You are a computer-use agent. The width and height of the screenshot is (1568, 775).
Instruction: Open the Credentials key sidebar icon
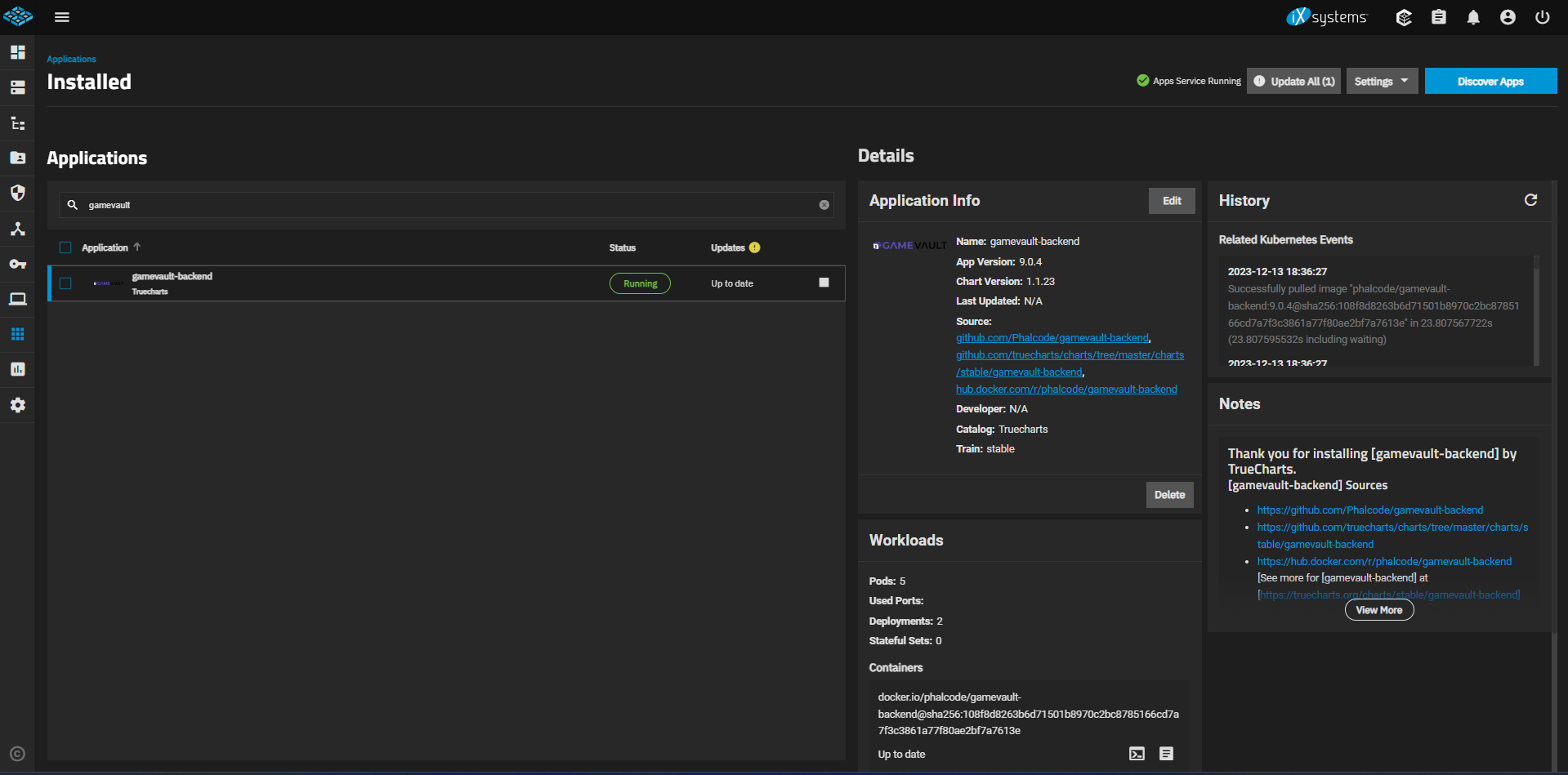point(17,264)
